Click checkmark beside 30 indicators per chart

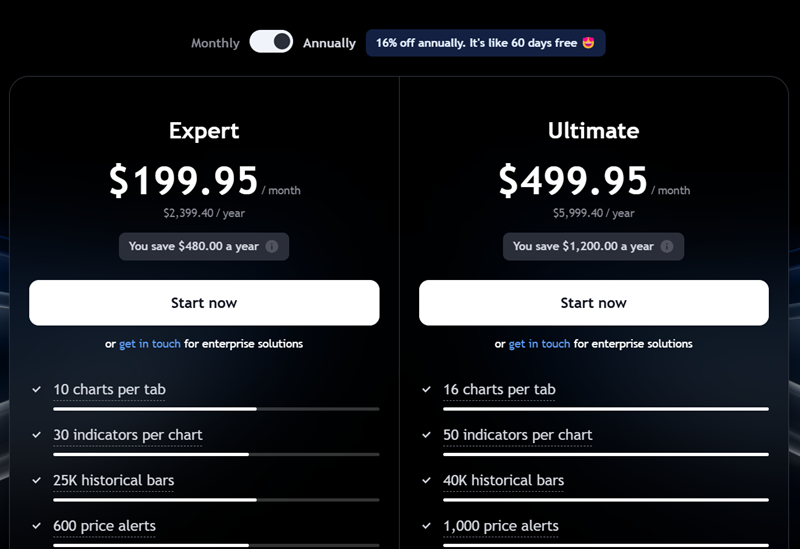tap(37, 436)
